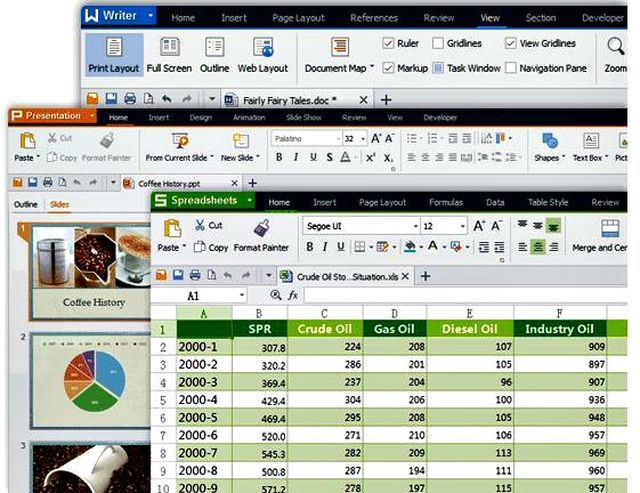This screenshot has width=640, height=493.
Task: Choose Outline view in Writer ribbon
Action: click(214, 55)
